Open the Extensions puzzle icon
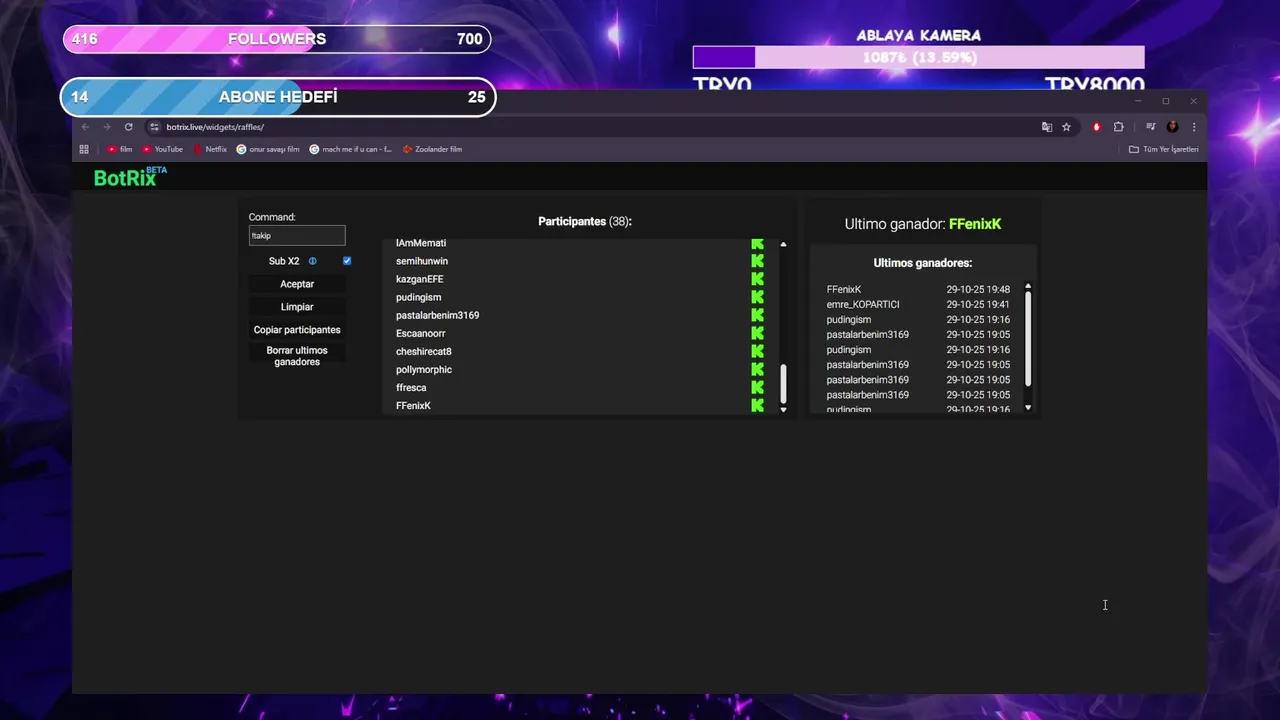The image size is (1280, 720). [x=1119, y=127]
